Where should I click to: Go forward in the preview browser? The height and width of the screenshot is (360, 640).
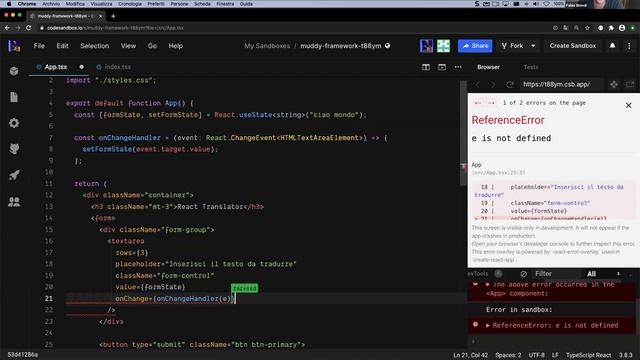click(x=493, y=84)
